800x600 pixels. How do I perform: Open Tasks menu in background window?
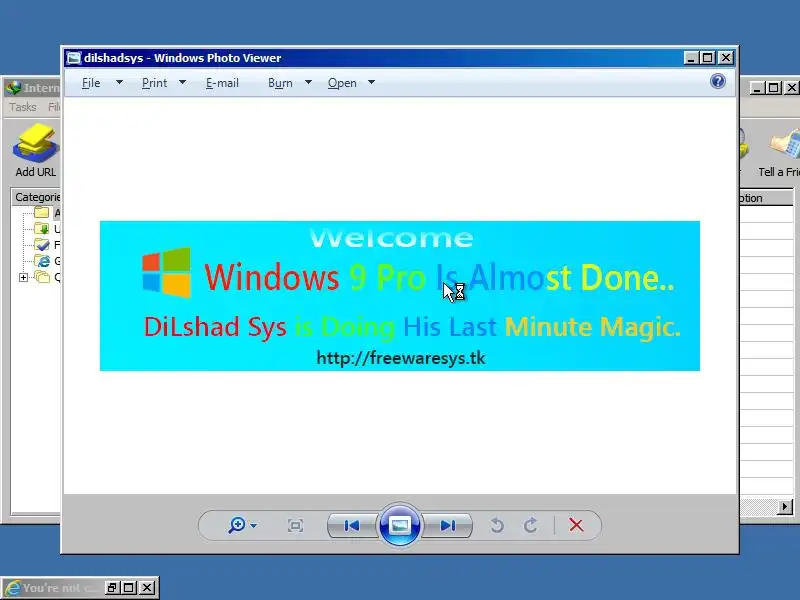point(23,107)
